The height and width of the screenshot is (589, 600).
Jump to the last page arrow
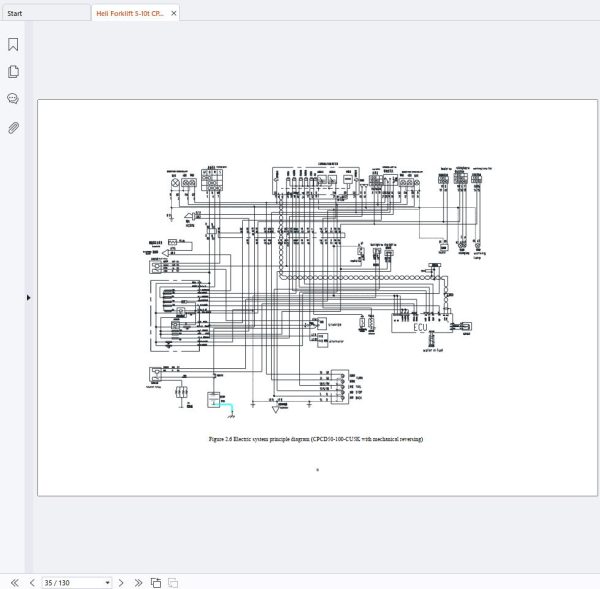coord(138,582)
